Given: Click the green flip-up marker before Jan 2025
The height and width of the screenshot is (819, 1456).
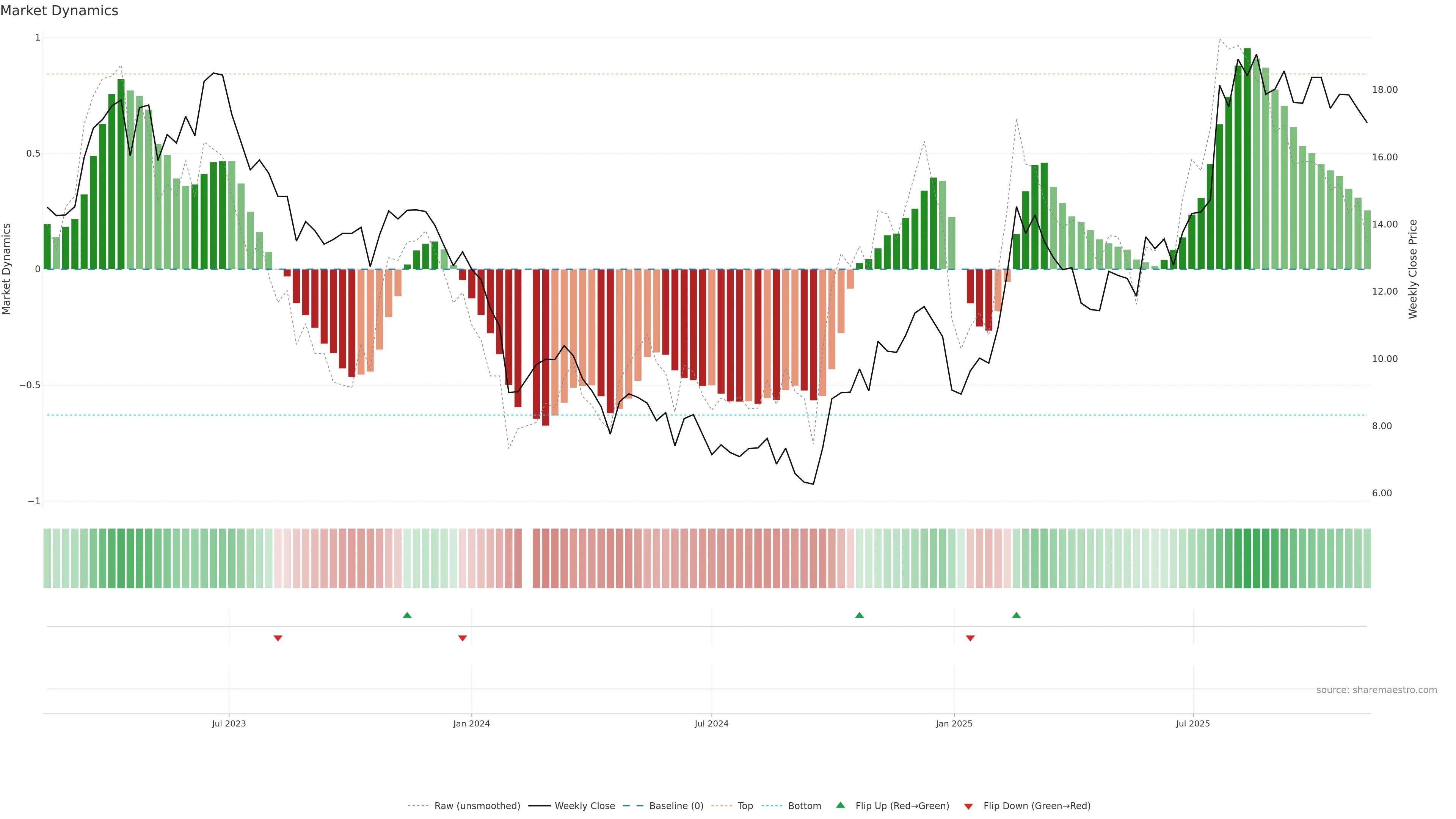Looking at the screenshot, I should [859, 615].
